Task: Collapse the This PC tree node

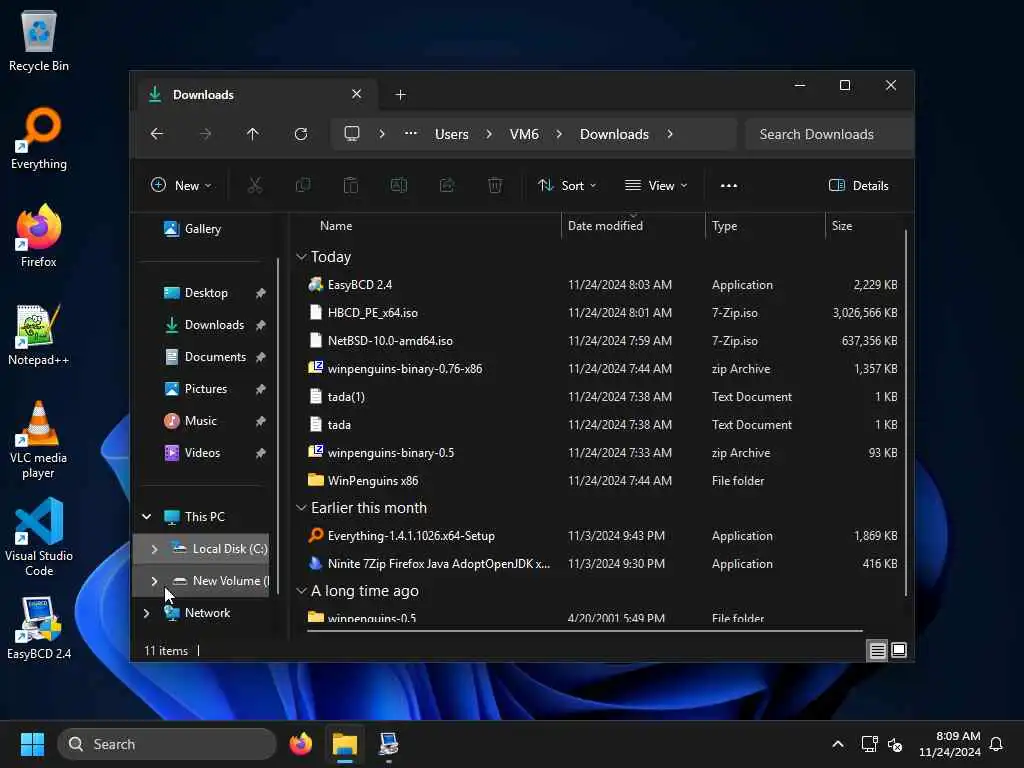Action: 146,517
